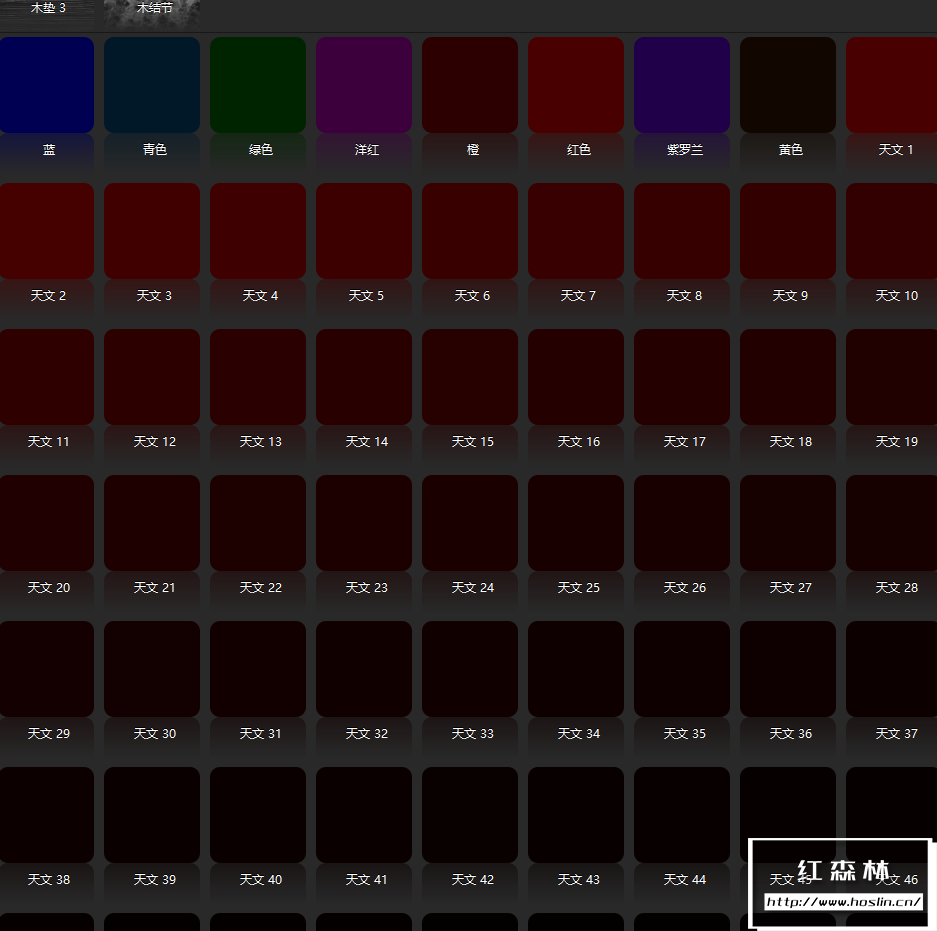Click the 天文 36 swatch
937x931 pixels.
click(788, 669)
